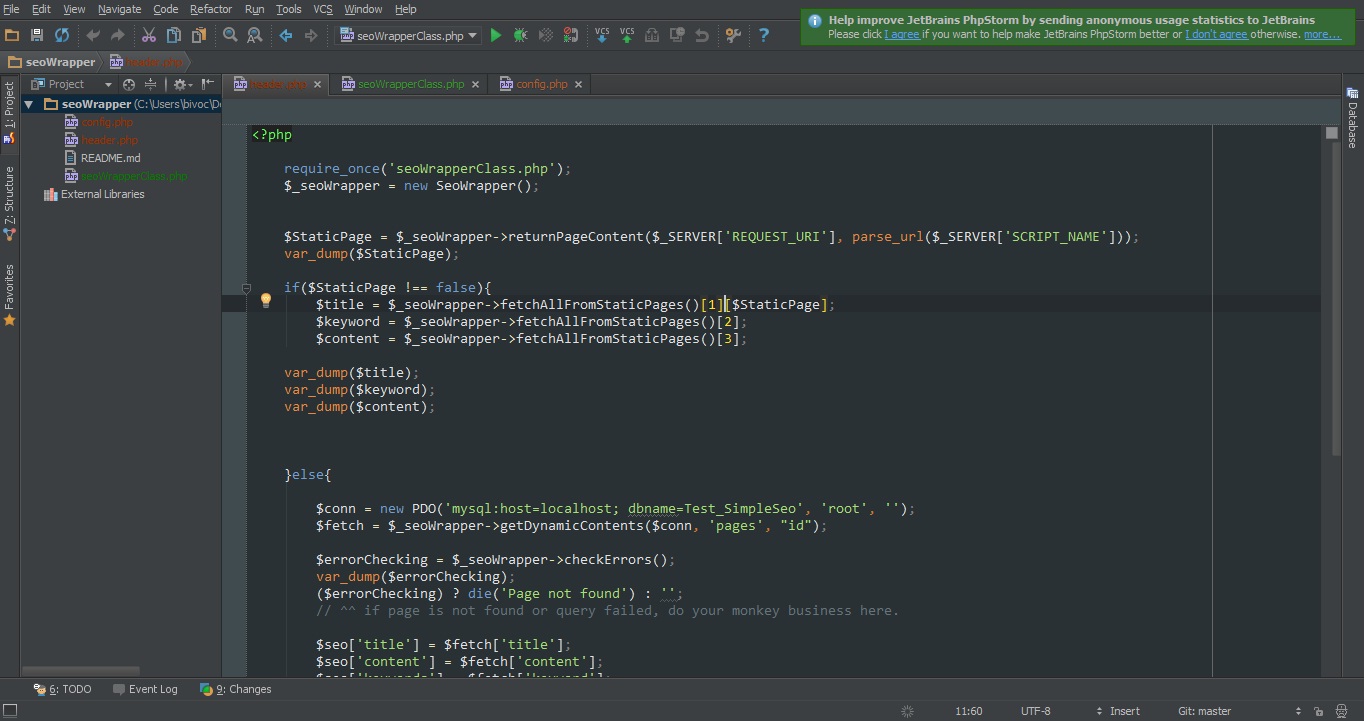Open the VCS menu
The height and width of the screenshot is (721, 1366).
pyautogui.click(x=322, y=9)
